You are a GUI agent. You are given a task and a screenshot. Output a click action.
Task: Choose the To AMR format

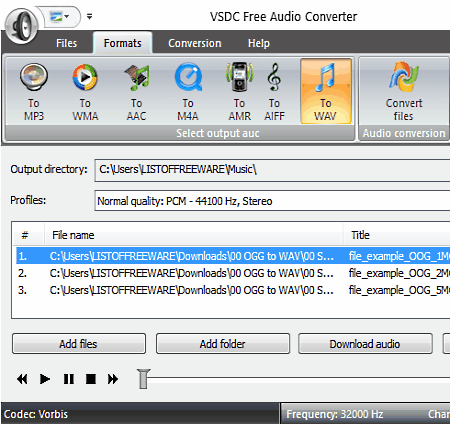point(239,92)
